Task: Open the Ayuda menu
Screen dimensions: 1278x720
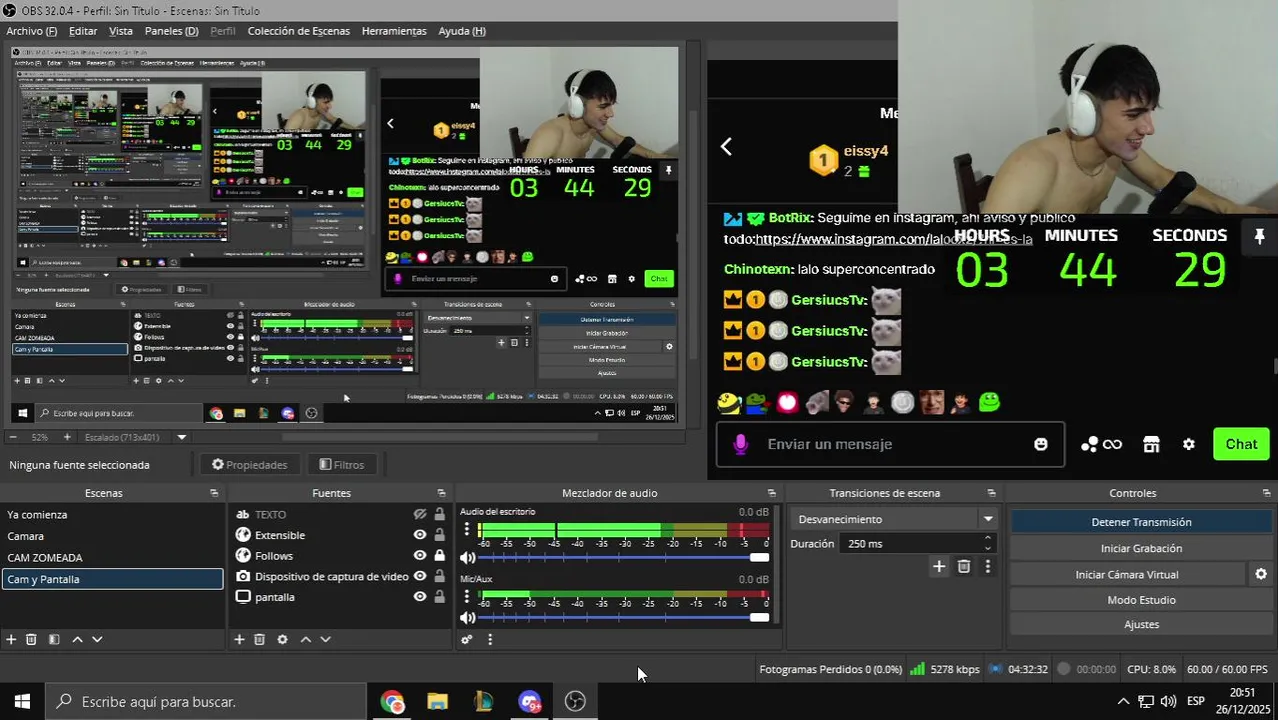Action: click(x=462, y=31)
